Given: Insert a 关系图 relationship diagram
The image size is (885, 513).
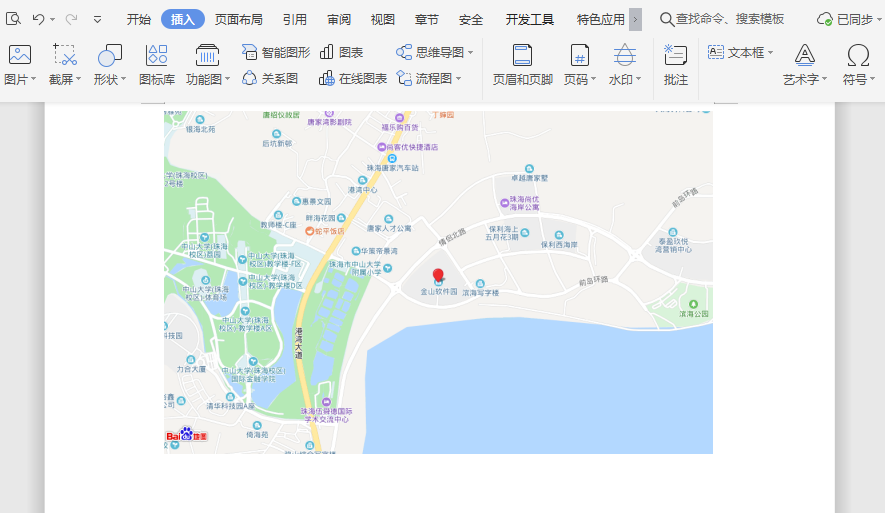Looking at the screenshot, I should (x=270, y=78).
